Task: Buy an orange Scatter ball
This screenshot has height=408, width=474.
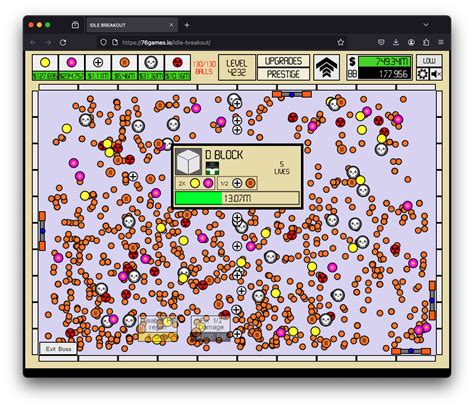Action: pos(124,63)
